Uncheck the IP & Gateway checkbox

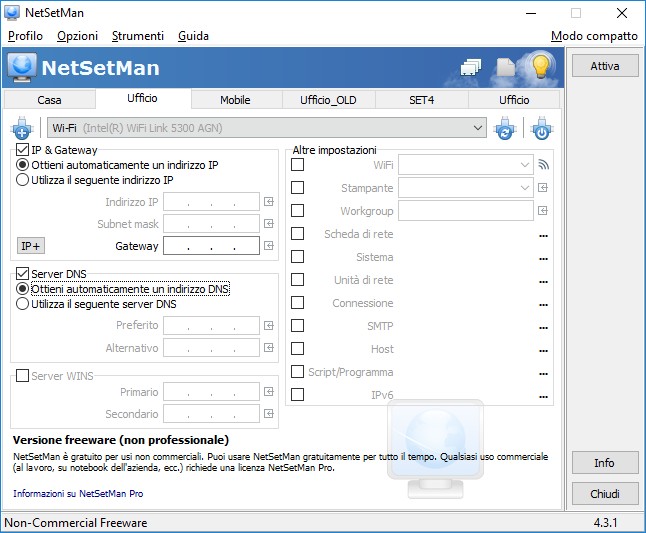pyautogui.click(x=22, y=150)
